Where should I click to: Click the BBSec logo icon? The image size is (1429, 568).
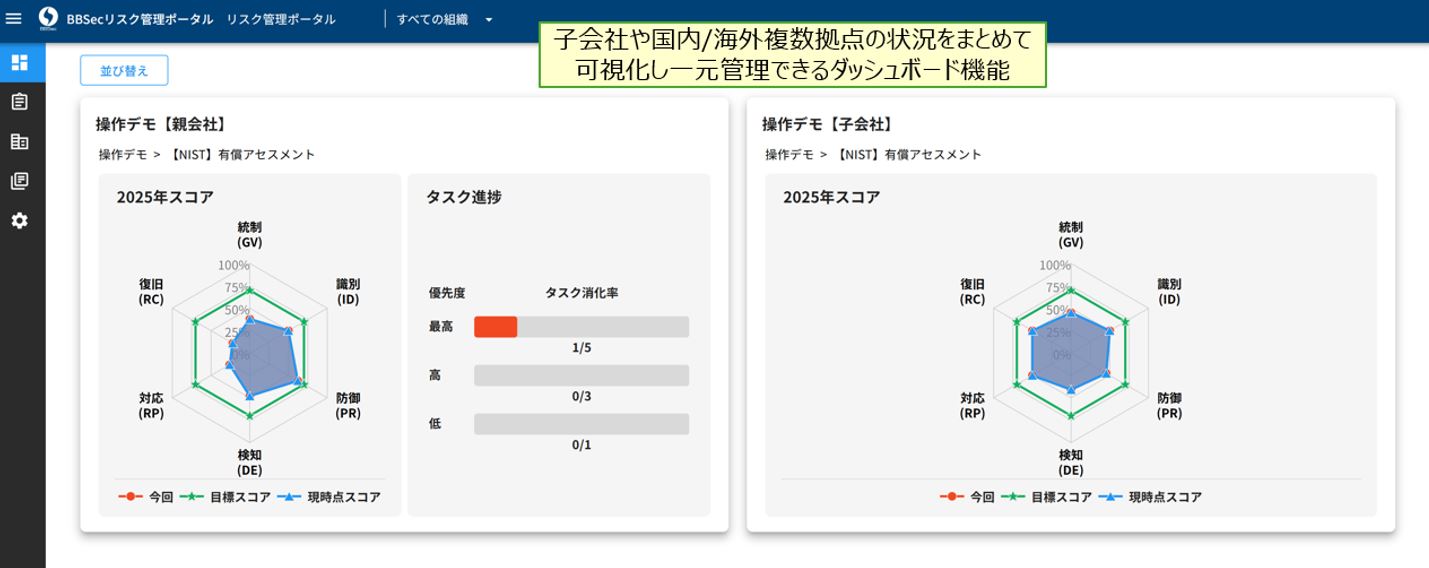click(x=48, y=19)
